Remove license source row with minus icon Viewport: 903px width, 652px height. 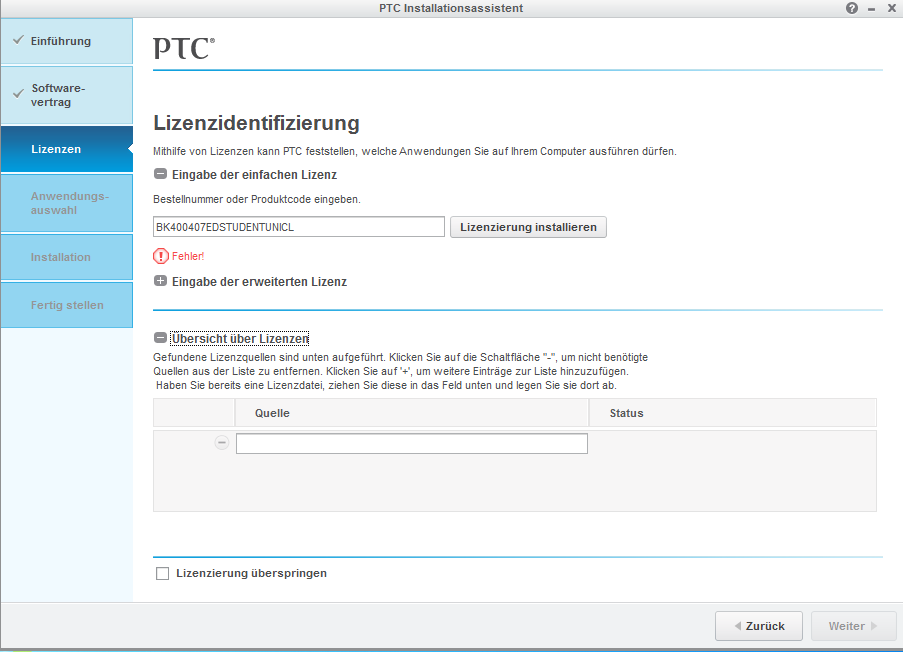[x=222, y=442]
